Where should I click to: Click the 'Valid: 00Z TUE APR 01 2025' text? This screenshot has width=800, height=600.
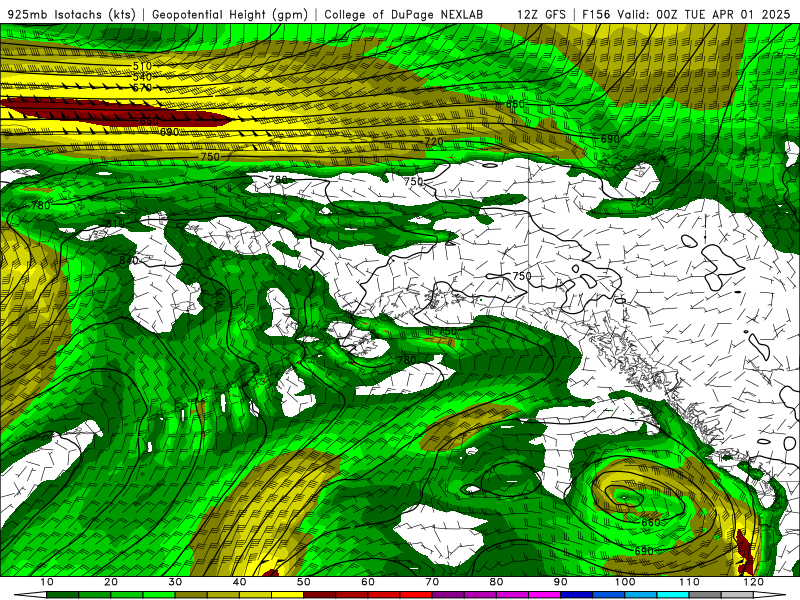(703, 14)
